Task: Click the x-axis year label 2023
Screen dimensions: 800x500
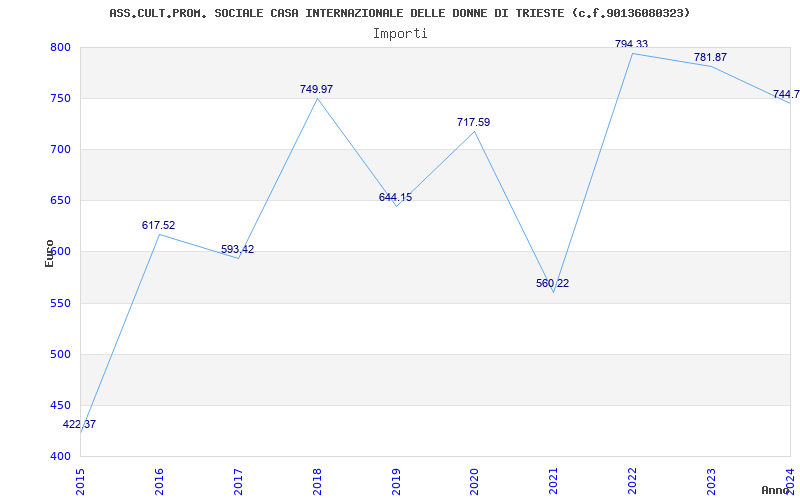Action: tap(711, 481)
